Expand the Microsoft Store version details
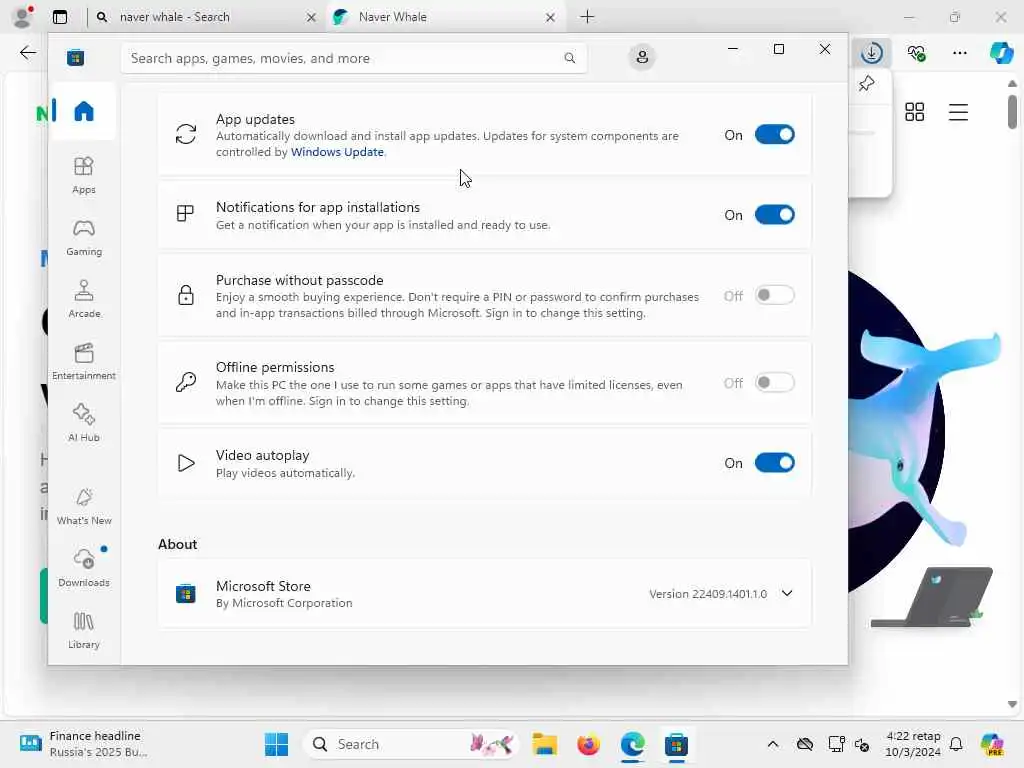 click(x=787, y=593)
